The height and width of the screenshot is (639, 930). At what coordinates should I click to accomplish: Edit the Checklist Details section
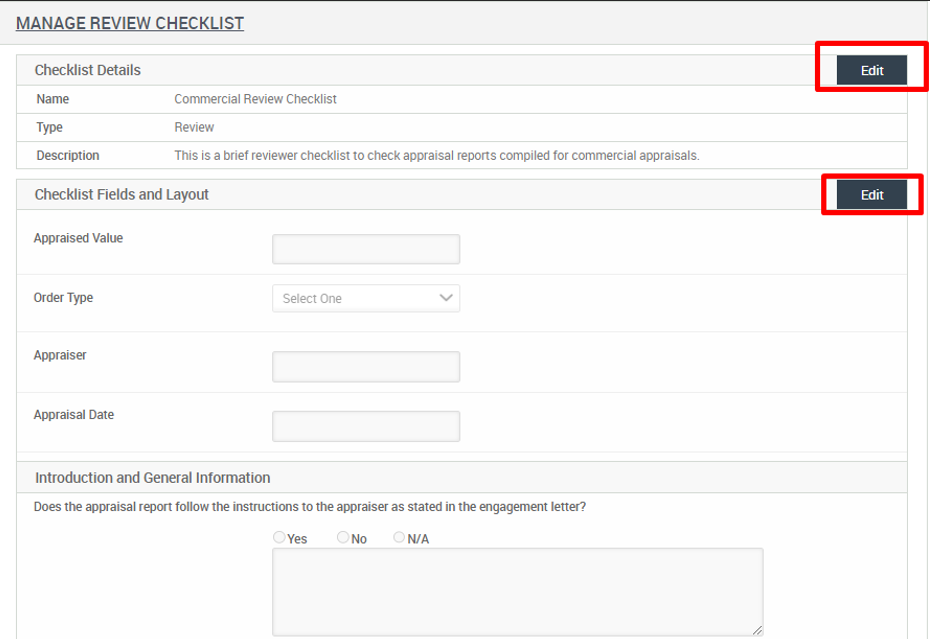coord(870,69)
